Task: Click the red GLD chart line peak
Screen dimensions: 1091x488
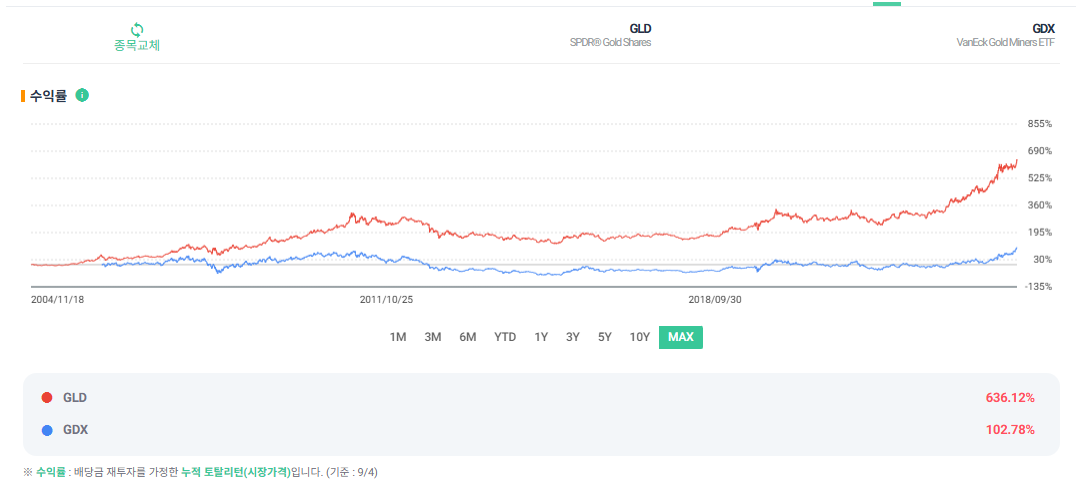Action: pos(1017,160)
